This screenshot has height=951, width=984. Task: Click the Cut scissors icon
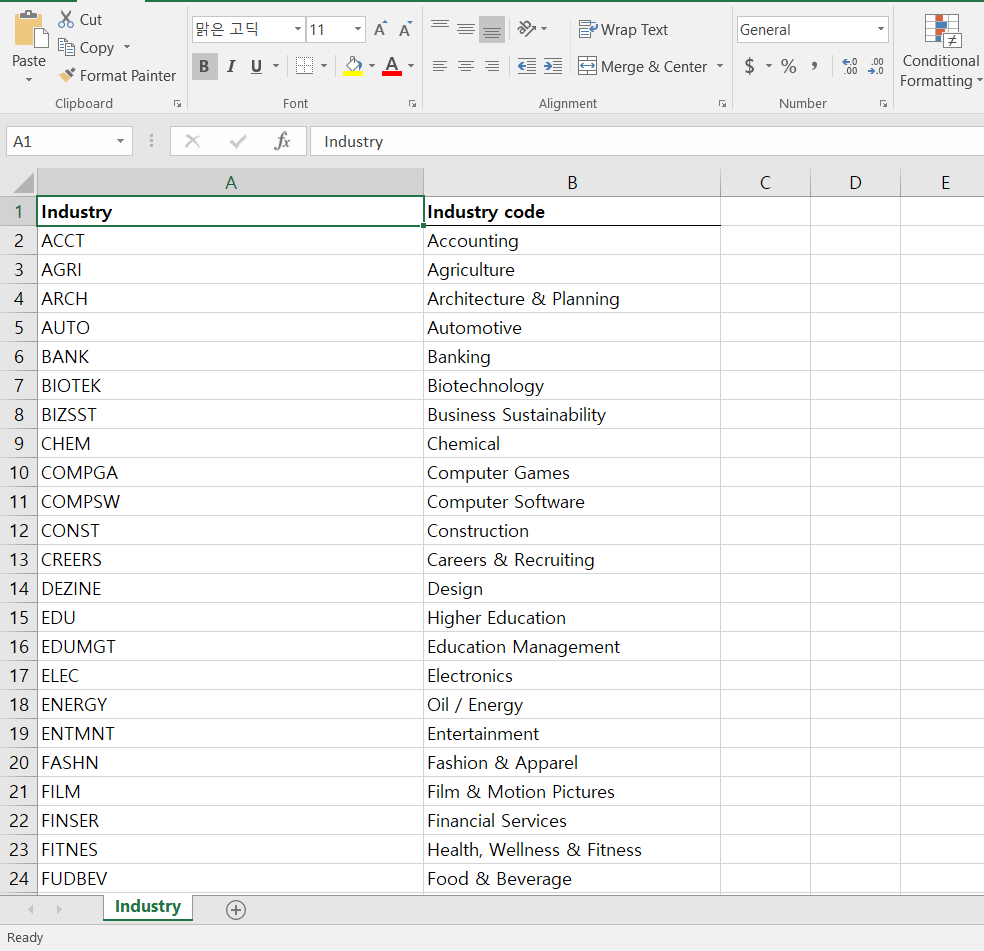[x=65, y=19]
